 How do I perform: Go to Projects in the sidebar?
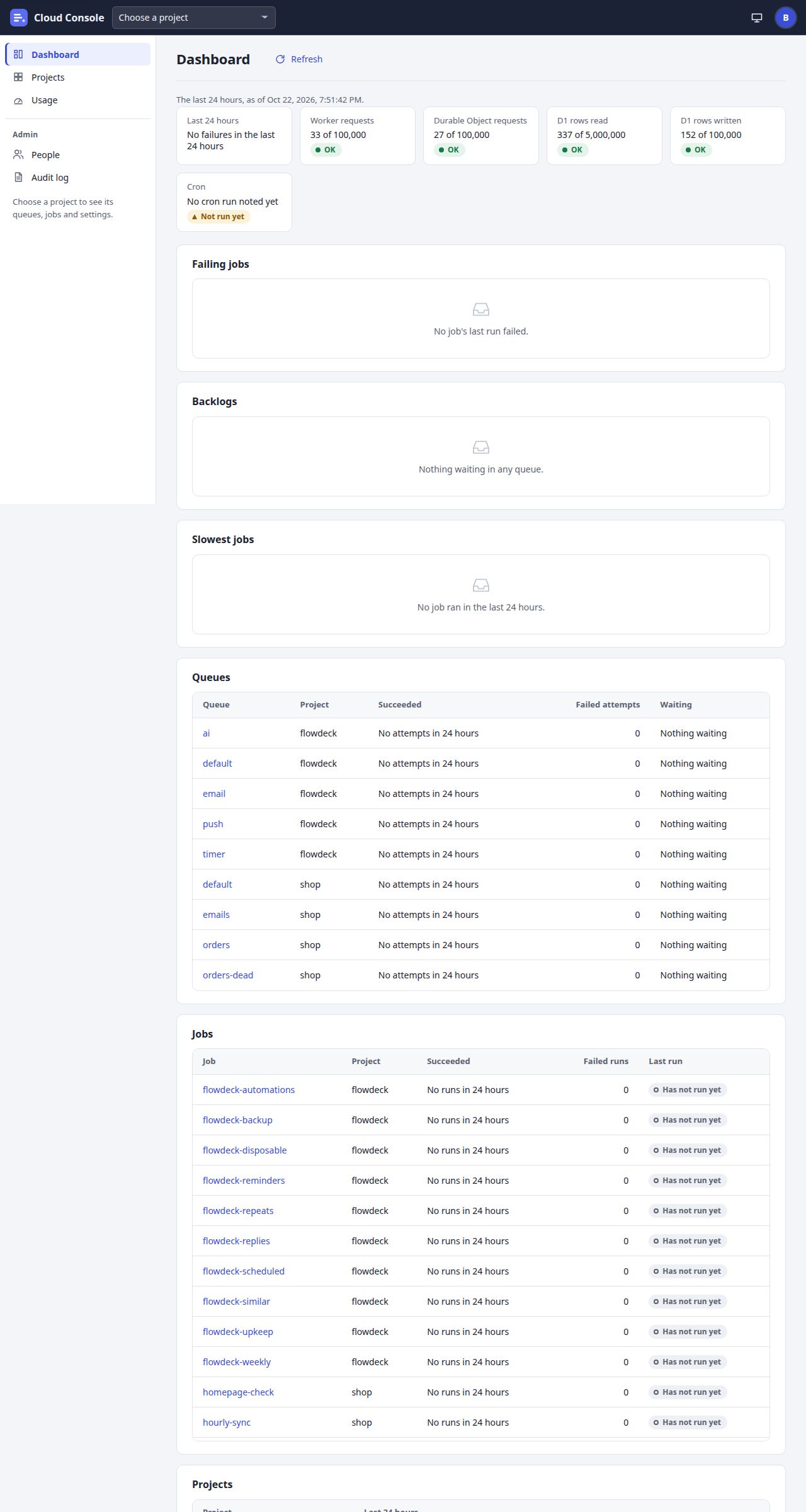pos(78,77)
